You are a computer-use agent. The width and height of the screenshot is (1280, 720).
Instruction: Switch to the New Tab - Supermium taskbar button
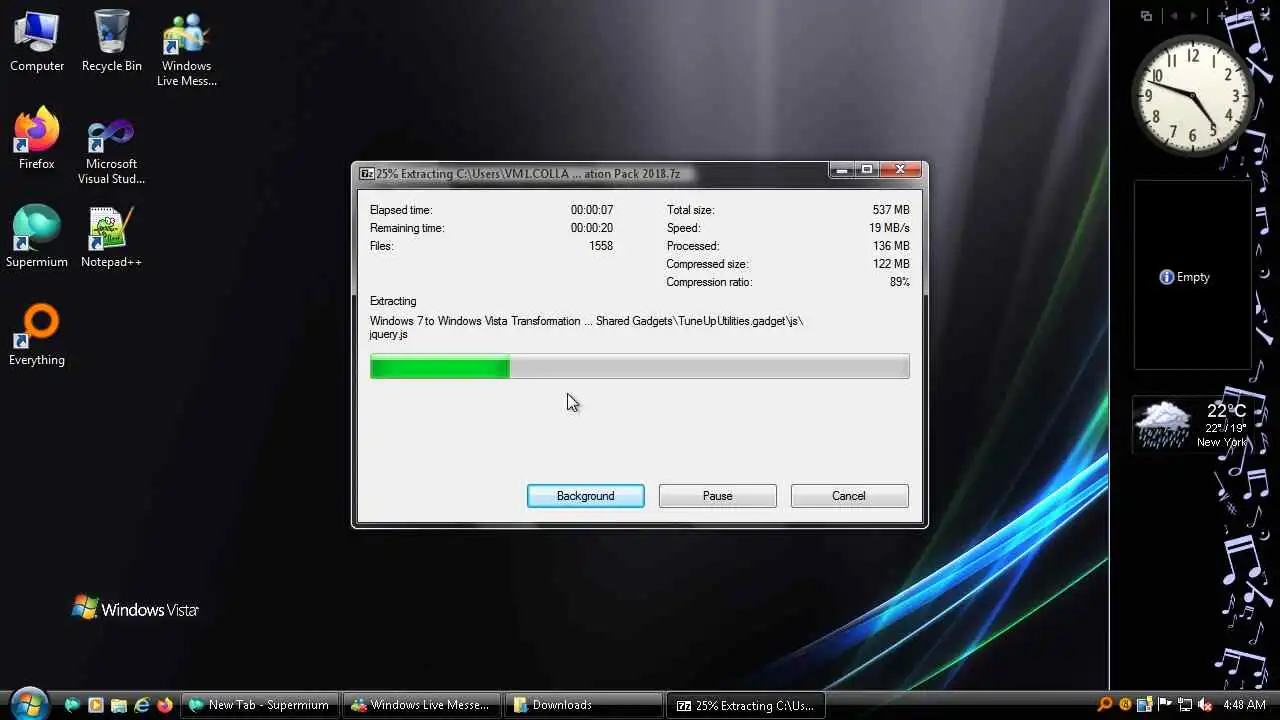260,705
